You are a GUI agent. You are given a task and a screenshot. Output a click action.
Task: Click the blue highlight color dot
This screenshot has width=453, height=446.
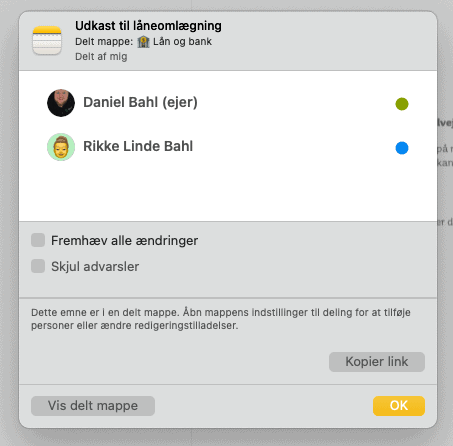pyautogui.click(x=402, y=148)
